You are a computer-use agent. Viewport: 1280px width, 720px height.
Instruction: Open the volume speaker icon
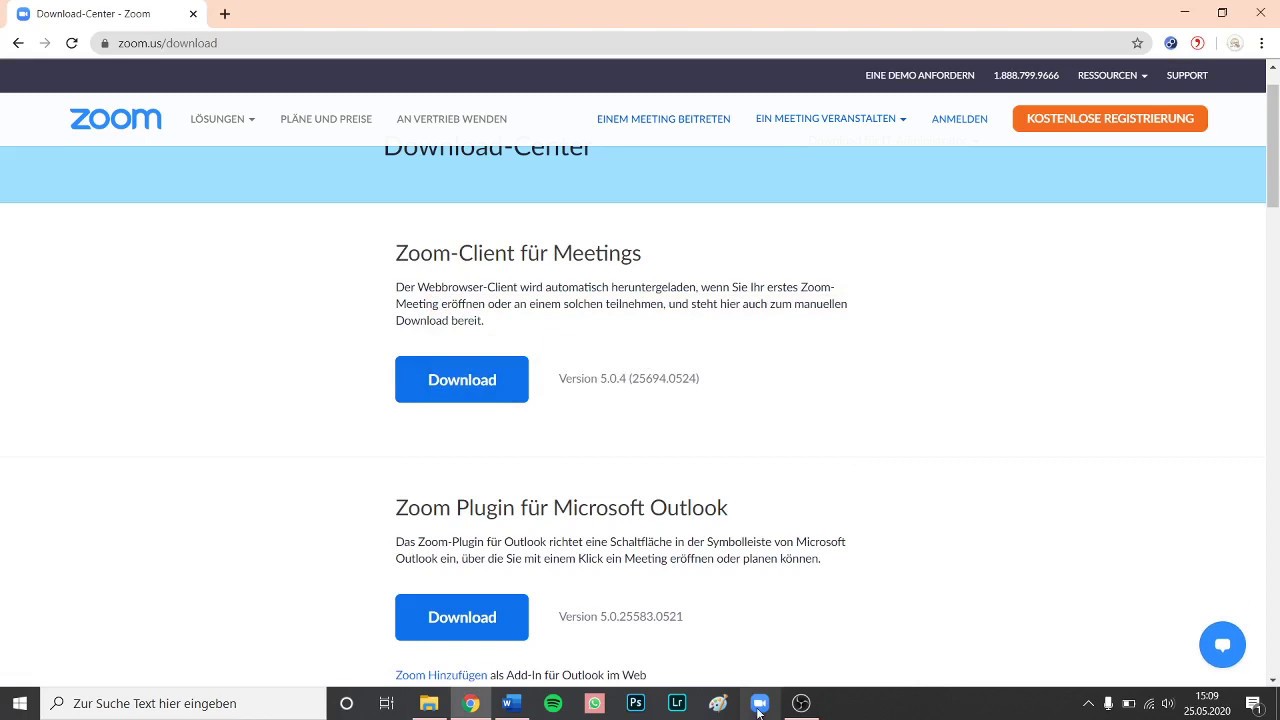point(1167,703)
